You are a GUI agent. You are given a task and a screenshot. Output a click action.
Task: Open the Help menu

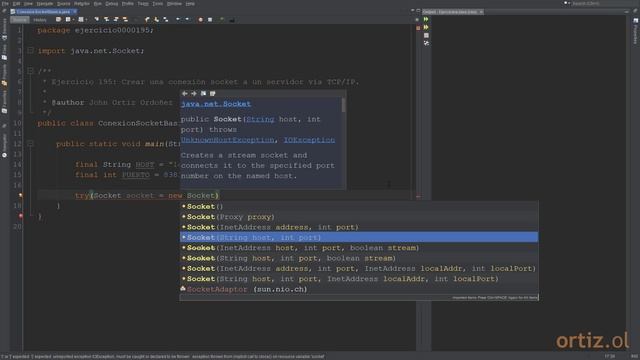[x=190, y=4]
